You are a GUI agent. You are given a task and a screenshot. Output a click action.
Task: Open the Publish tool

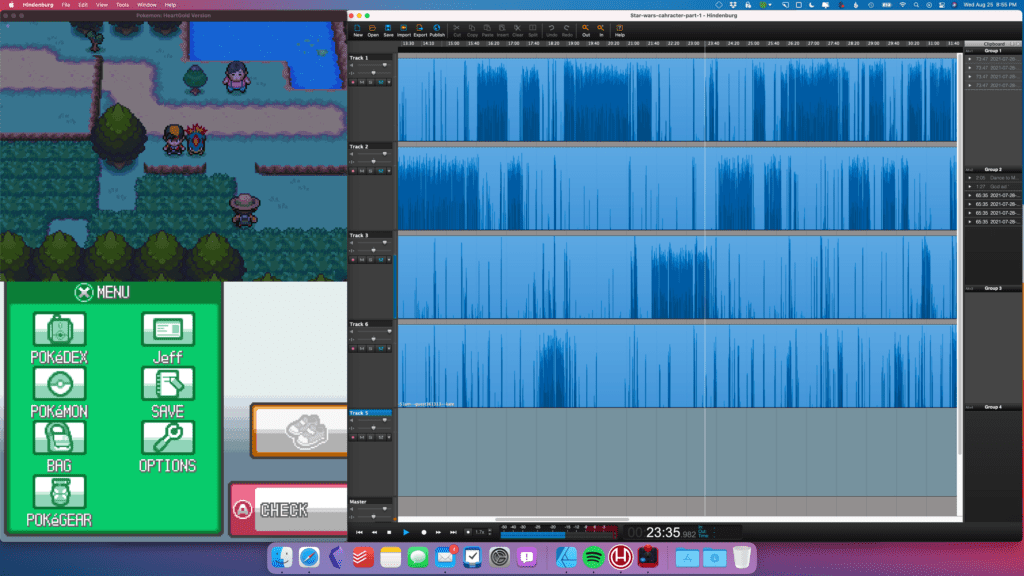(437, 29)
